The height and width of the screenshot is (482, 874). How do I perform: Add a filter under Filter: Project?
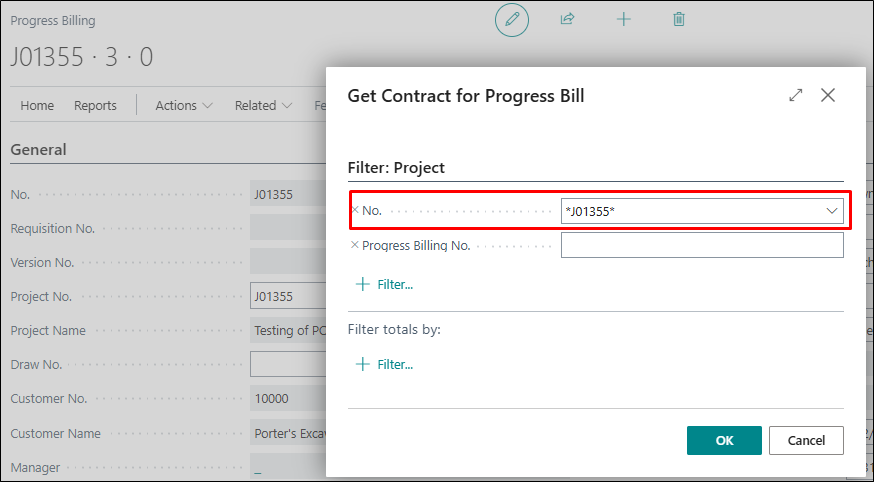[385, 285]
